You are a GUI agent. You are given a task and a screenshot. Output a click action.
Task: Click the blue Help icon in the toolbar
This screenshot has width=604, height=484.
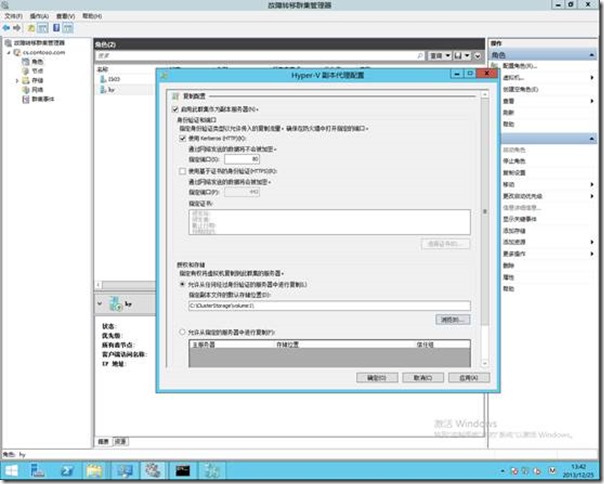tap(56, 28)
